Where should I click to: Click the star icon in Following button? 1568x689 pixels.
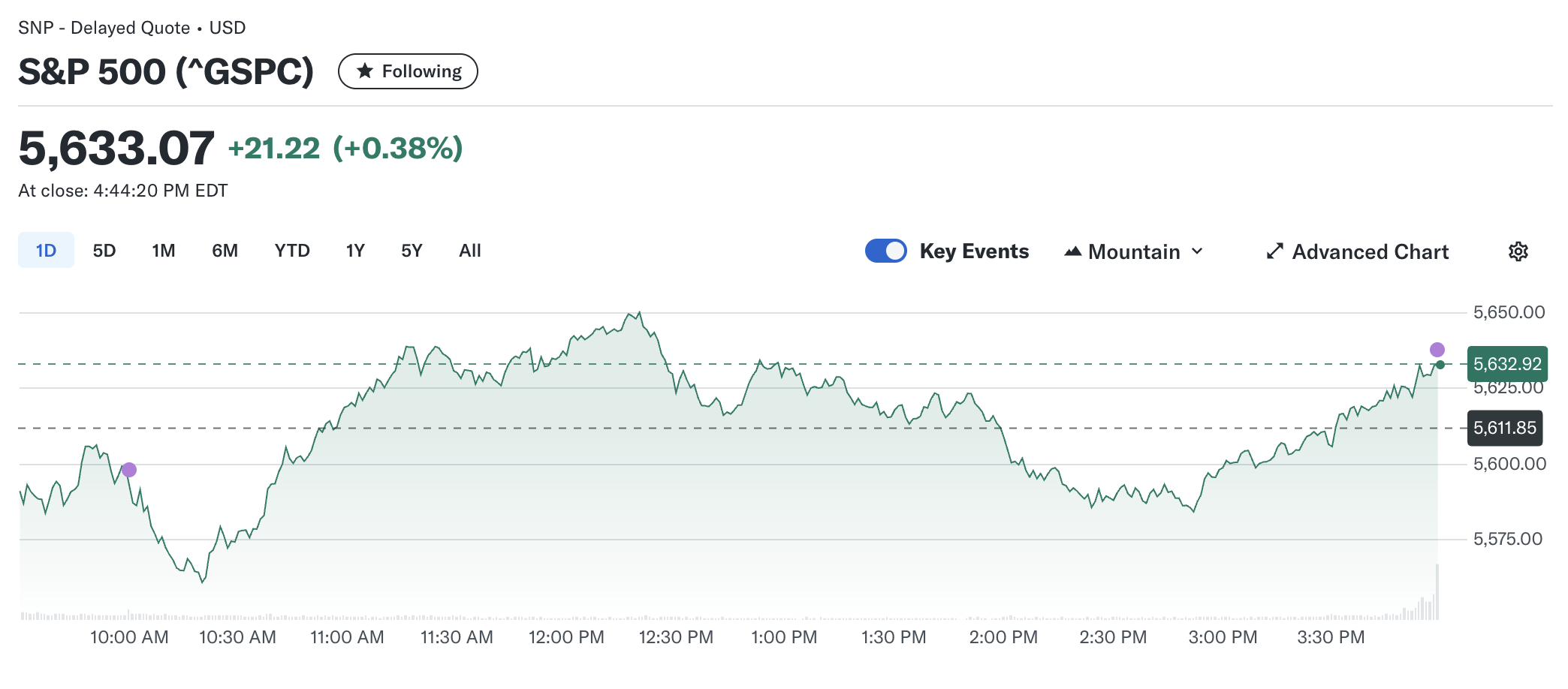pyautogui.click(x=365, y=71)
